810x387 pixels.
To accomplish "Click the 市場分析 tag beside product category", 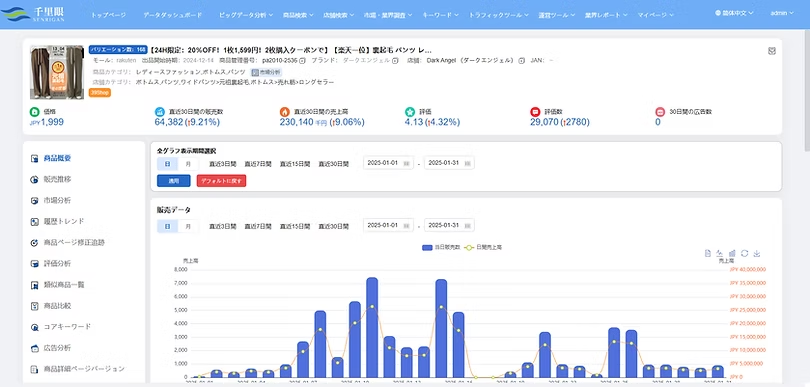I will tap(267, 72).
